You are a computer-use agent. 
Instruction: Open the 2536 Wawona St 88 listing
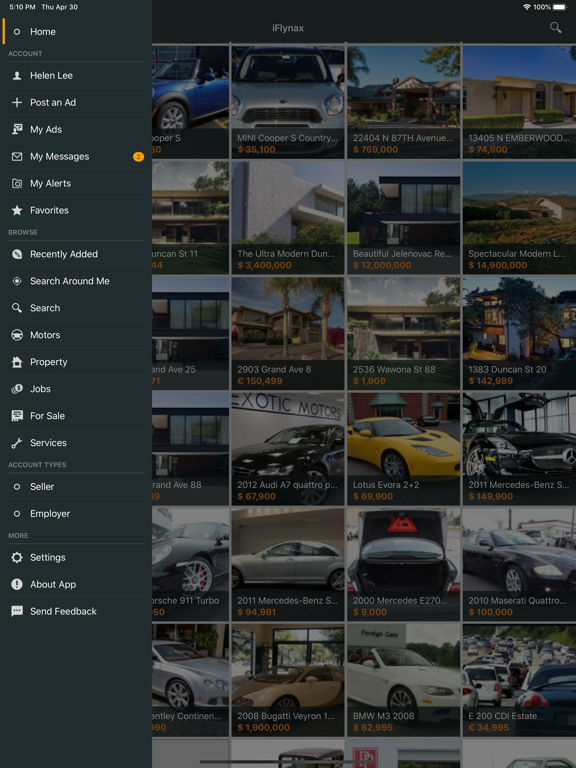tap(404, 333)
